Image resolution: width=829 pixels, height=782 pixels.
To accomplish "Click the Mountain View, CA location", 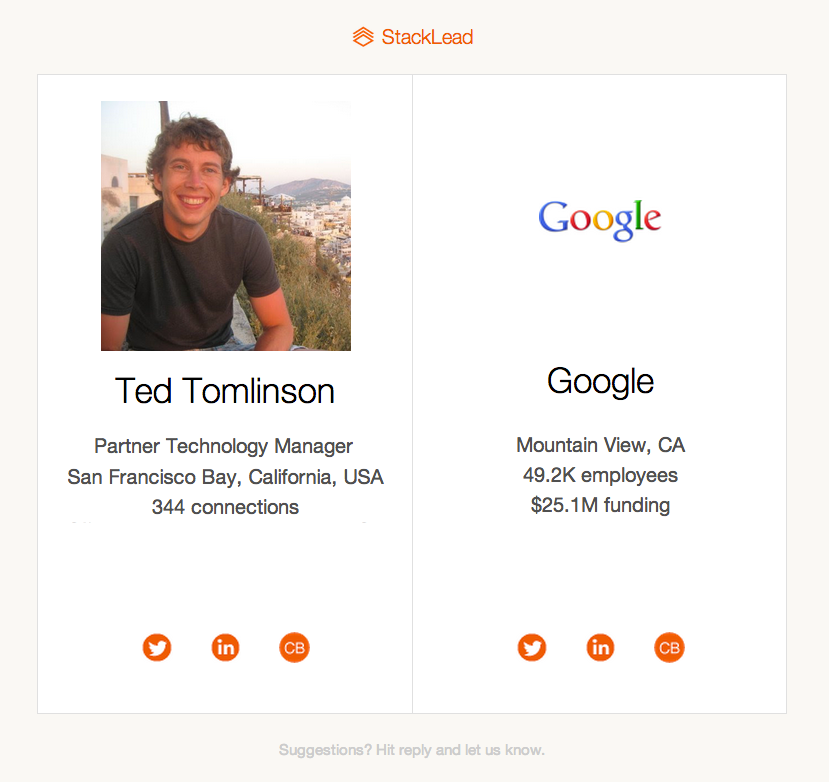I will click(x=601, y=445).
